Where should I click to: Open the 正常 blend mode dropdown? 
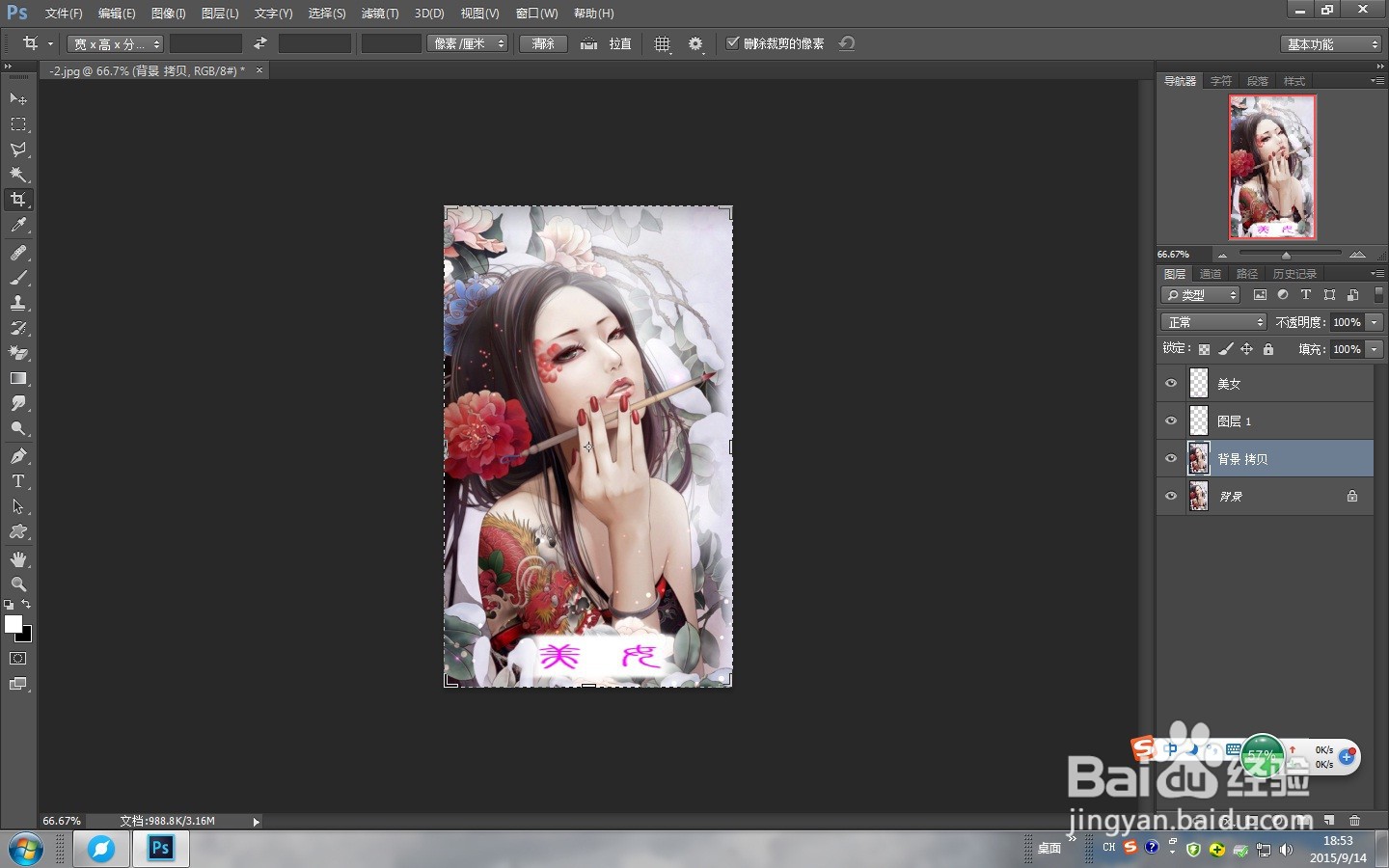1213,322
